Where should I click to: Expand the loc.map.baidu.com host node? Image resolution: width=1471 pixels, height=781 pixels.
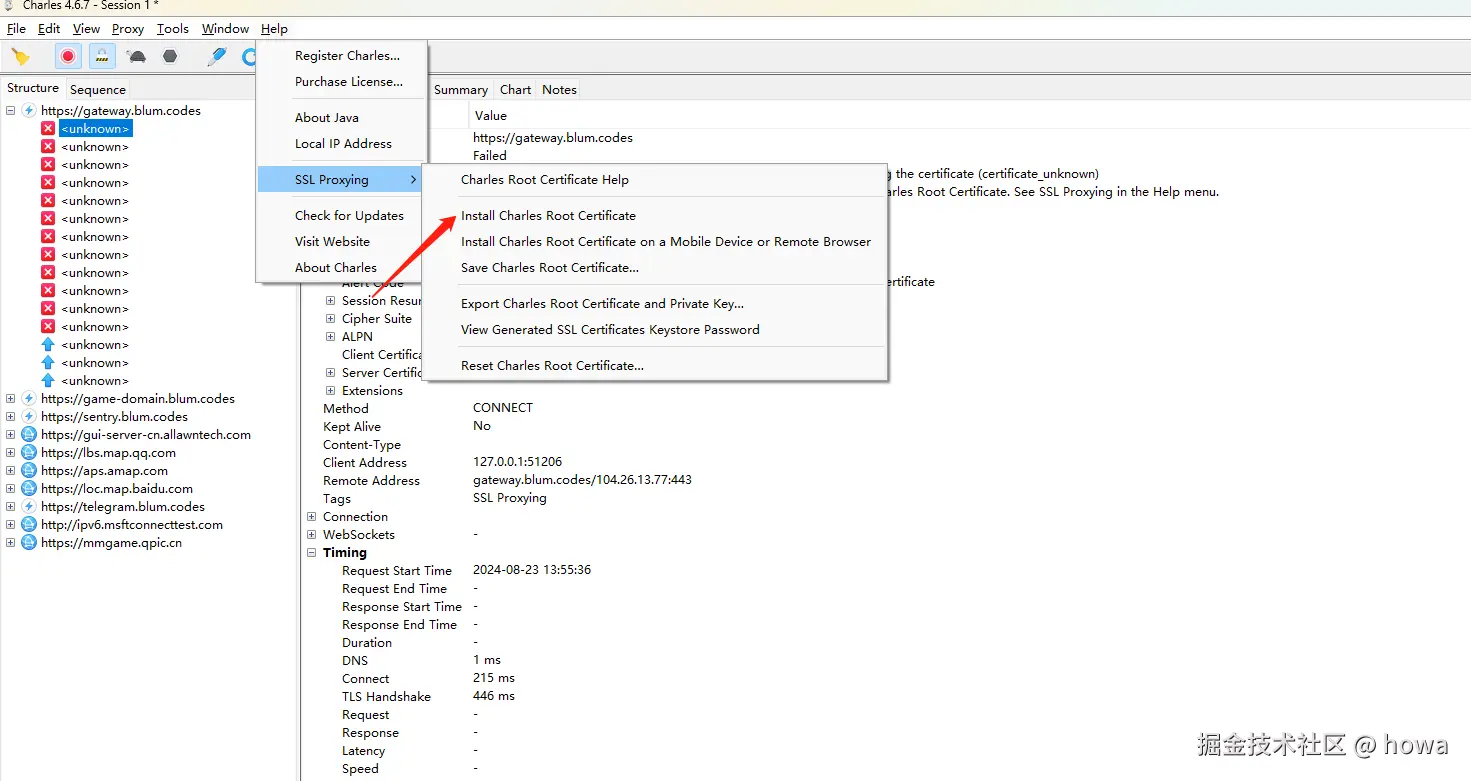[x=11, y=488]
